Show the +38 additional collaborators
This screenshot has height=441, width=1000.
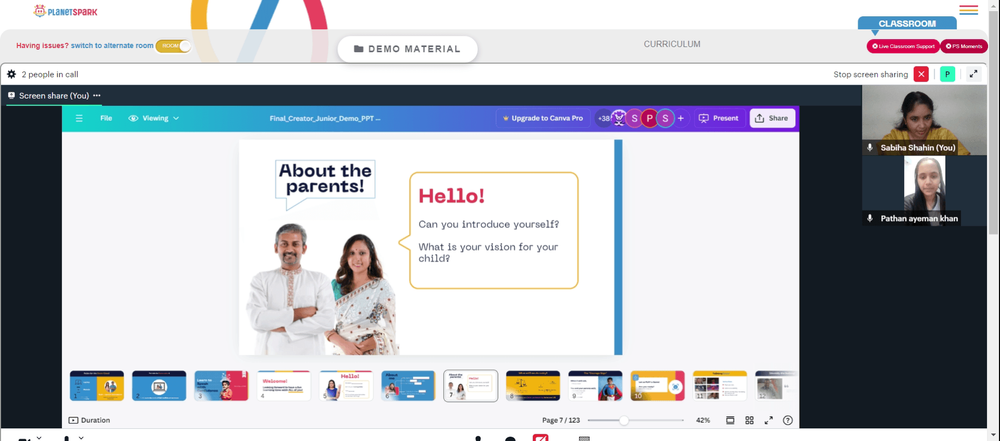[603, 118]
